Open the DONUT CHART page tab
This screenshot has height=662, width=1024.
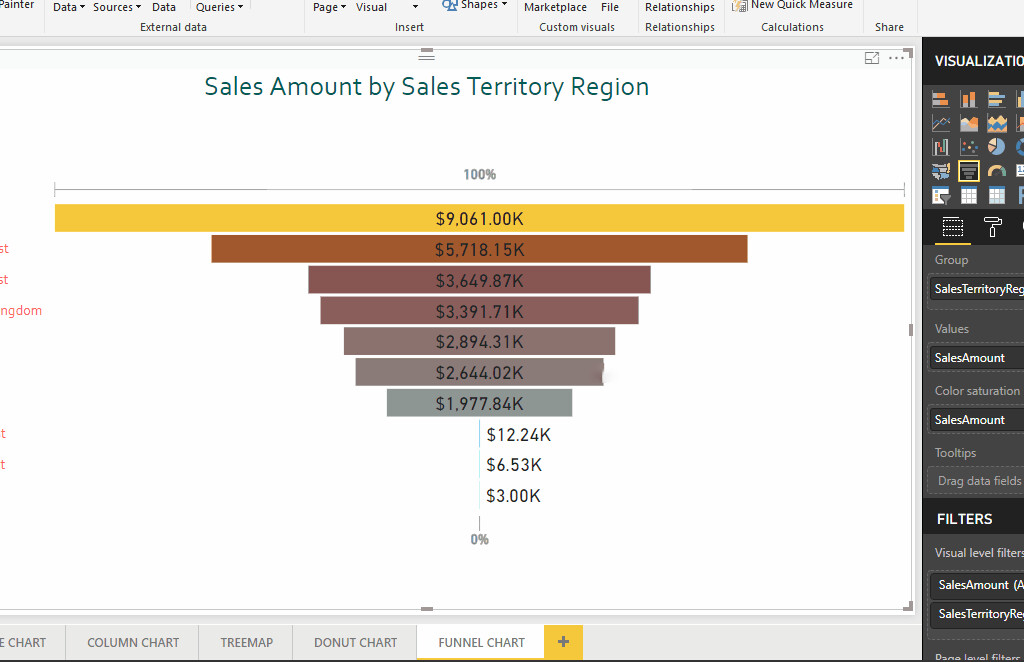coord(355,642)
